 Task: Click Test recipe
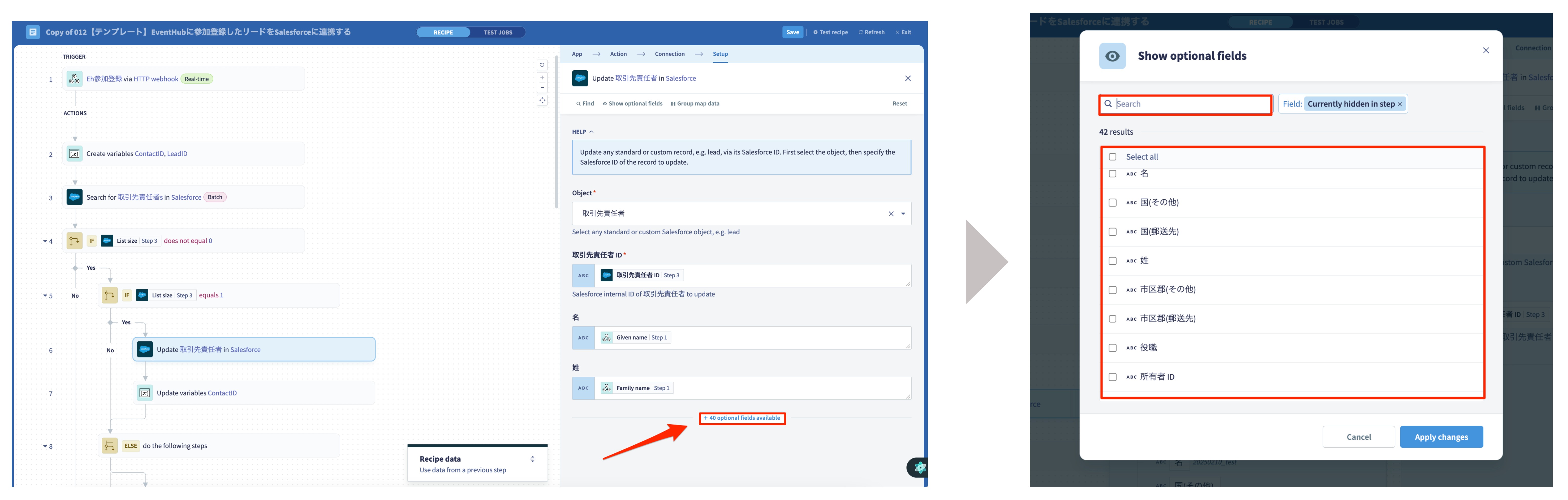830,33
